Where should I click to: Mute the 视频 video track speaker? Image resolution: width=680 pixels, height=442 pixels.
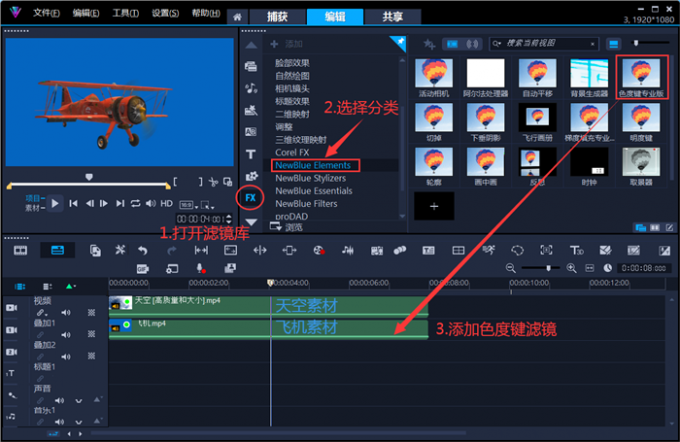pyautogui.click(x=67, y=312)
